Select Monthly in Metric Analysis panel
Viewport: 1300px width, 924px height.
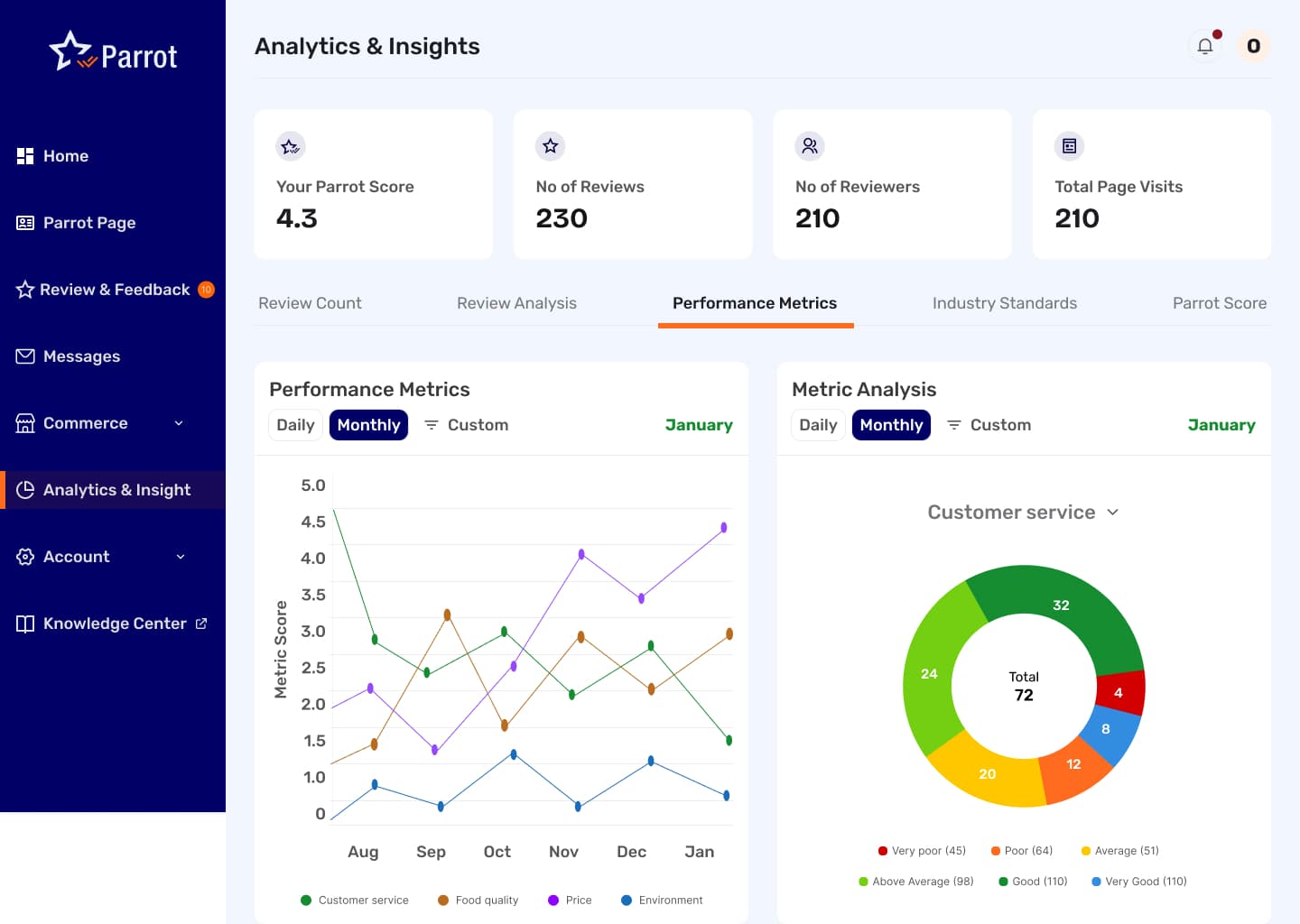[x=891, y=425]
